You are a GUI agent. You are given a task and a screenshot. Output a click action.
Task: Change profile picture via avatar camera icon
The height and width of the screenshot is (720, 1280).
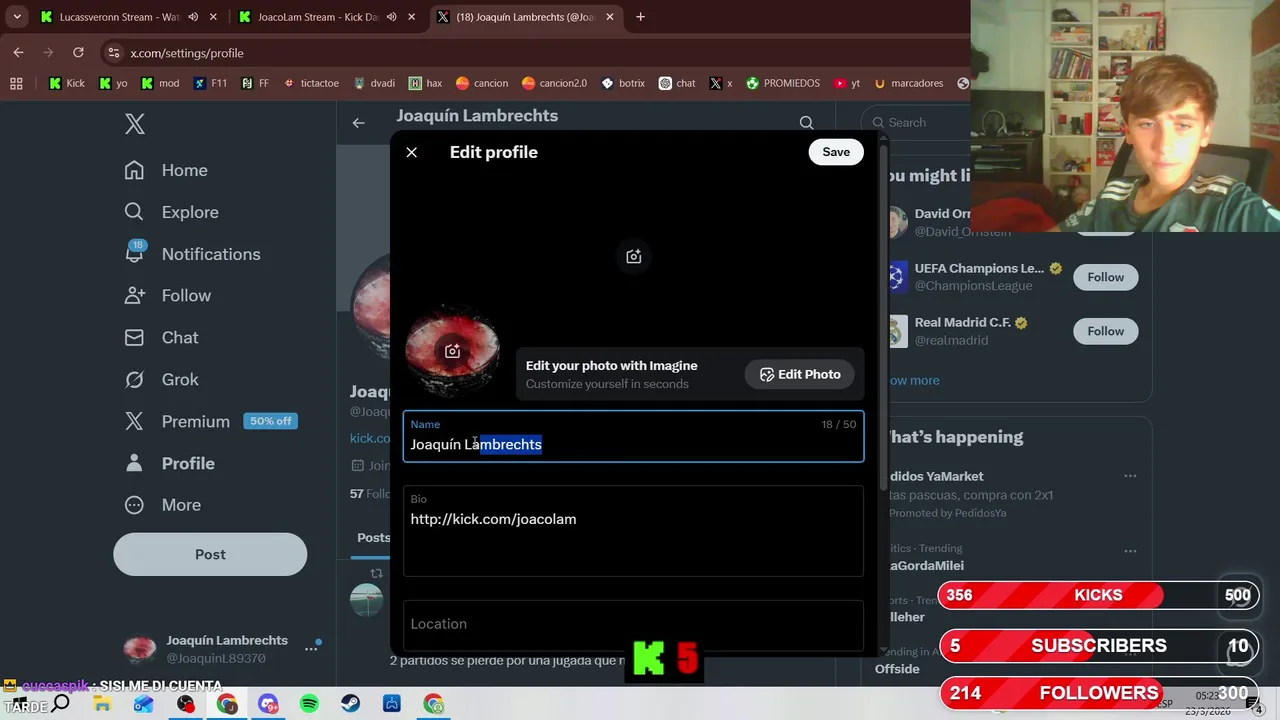click(452, 351)
